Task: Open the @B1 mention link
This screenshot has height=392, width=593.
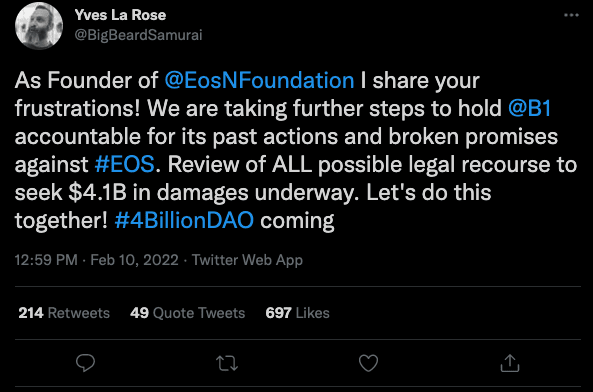Action: point(529,108)
